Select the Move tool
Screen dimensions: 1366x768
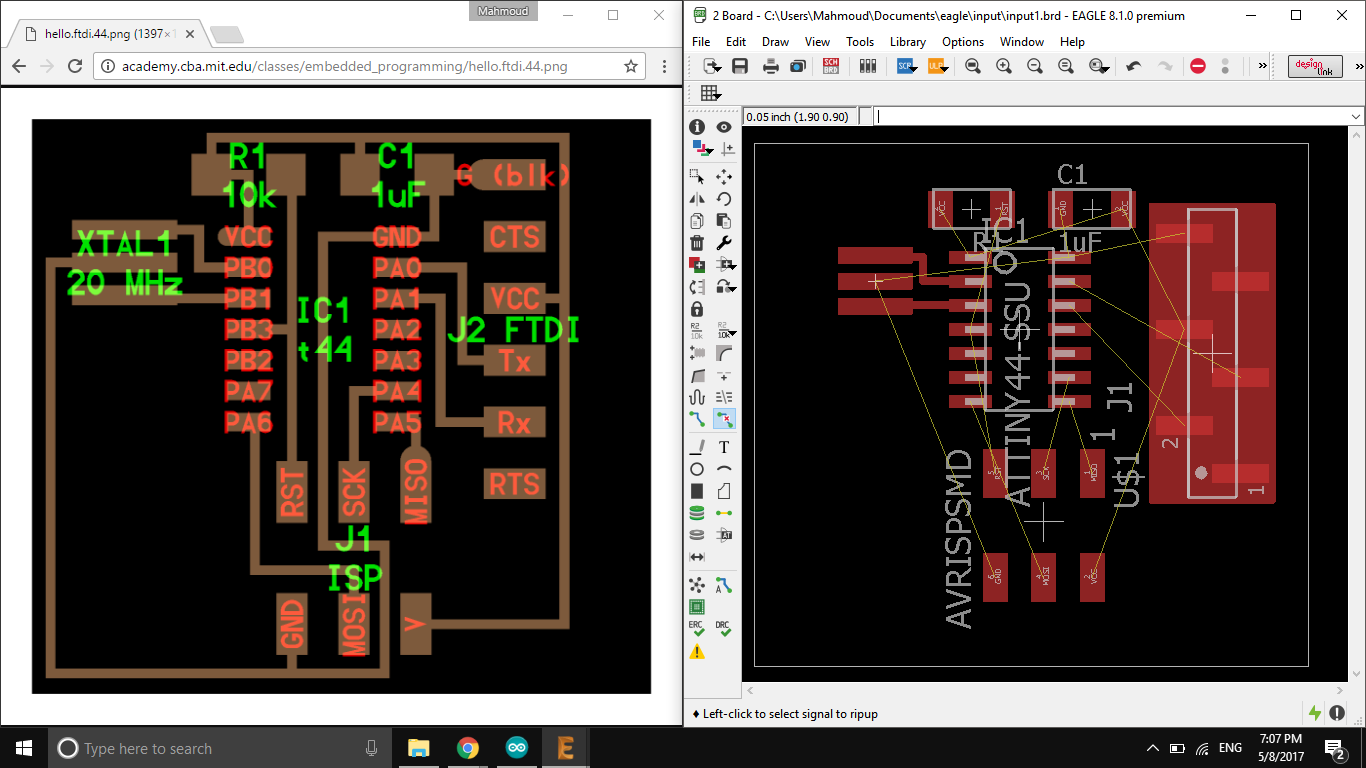pos(724,176)
